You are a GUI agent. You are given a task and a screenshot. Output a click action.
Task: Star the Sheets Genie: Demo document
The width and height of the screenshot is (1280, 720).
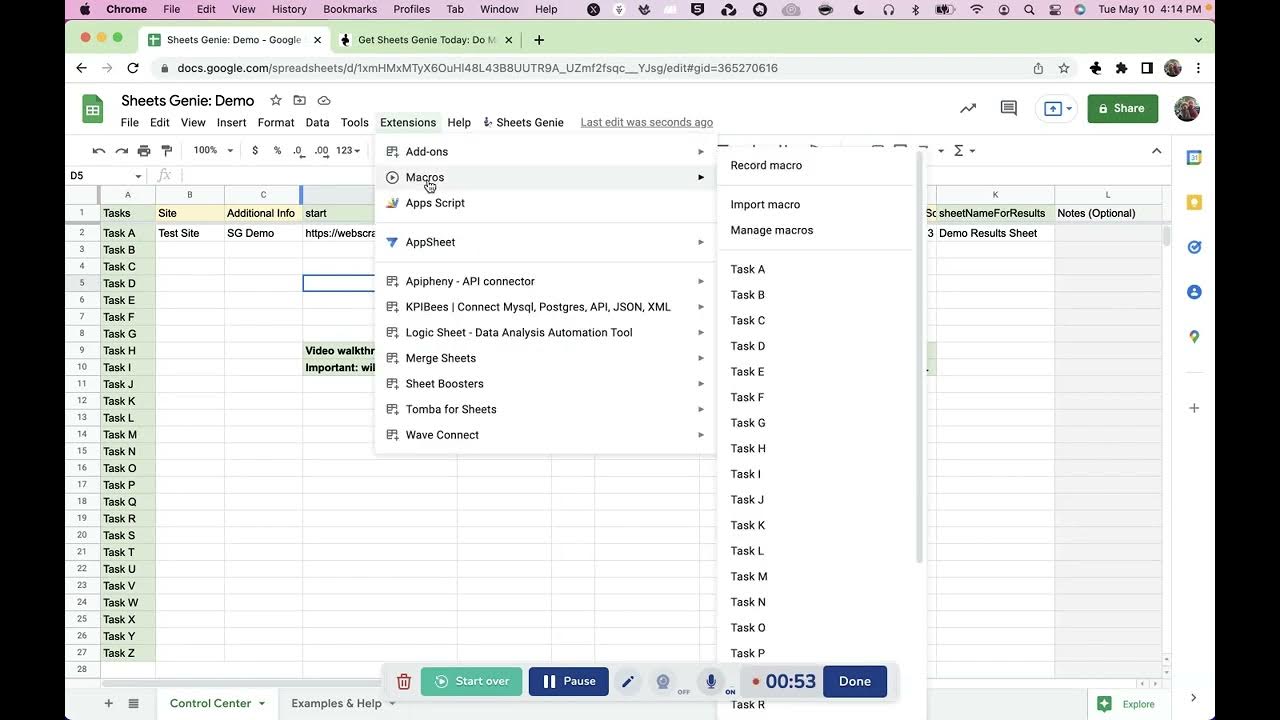coord(276,100)
